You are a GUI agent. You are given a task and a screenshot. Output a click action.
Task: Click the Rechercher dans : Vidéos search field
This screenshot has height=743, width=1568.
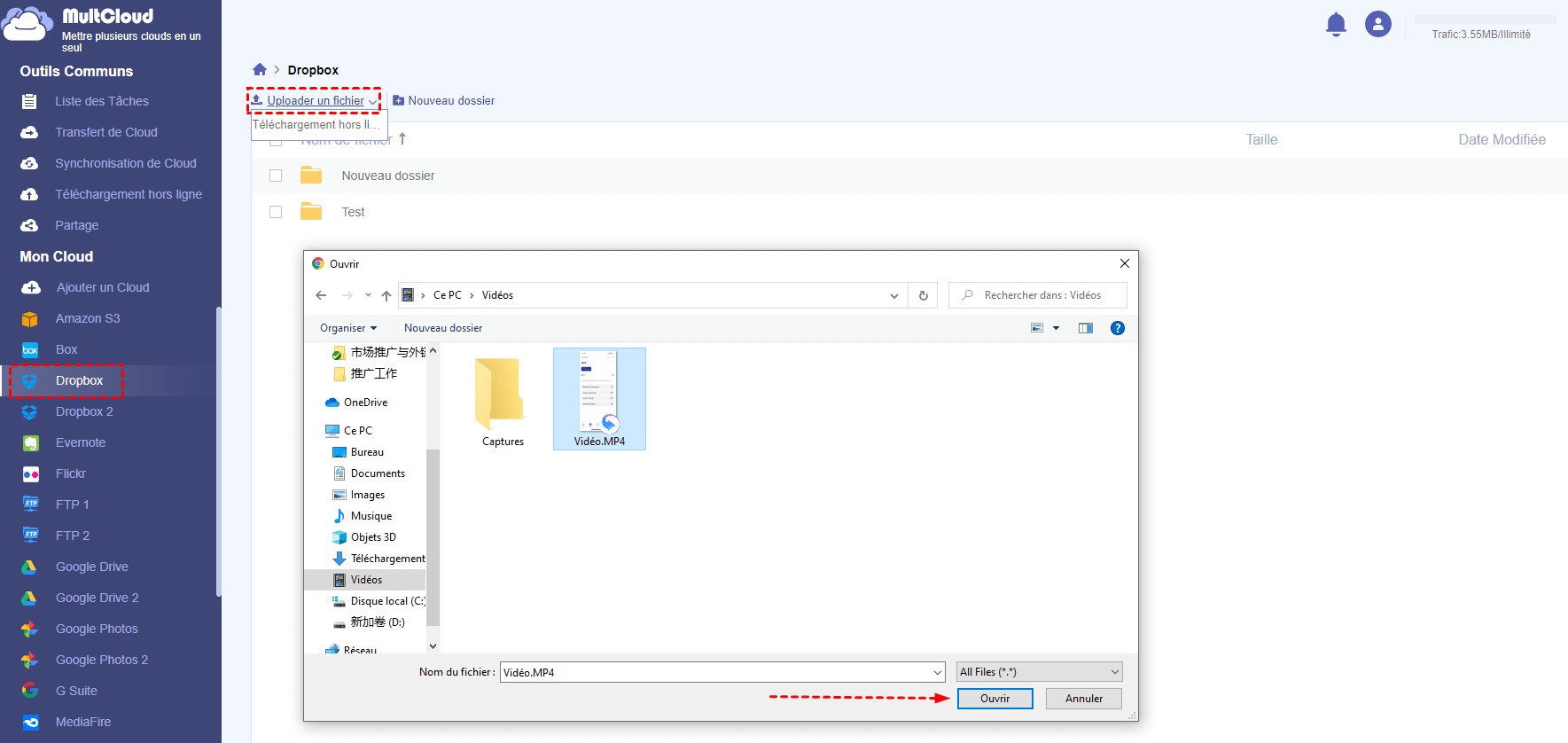click(1038, 295)
